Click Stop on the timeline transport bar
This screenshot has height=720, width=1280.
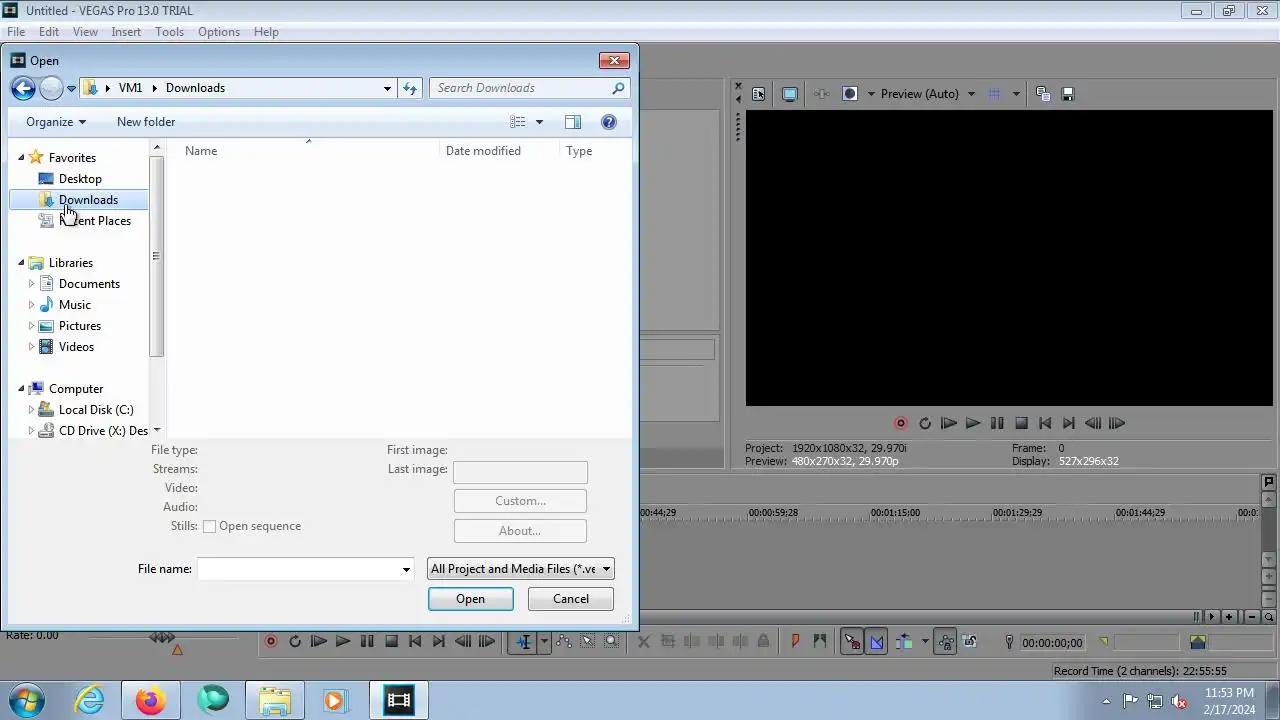point(391,641)
